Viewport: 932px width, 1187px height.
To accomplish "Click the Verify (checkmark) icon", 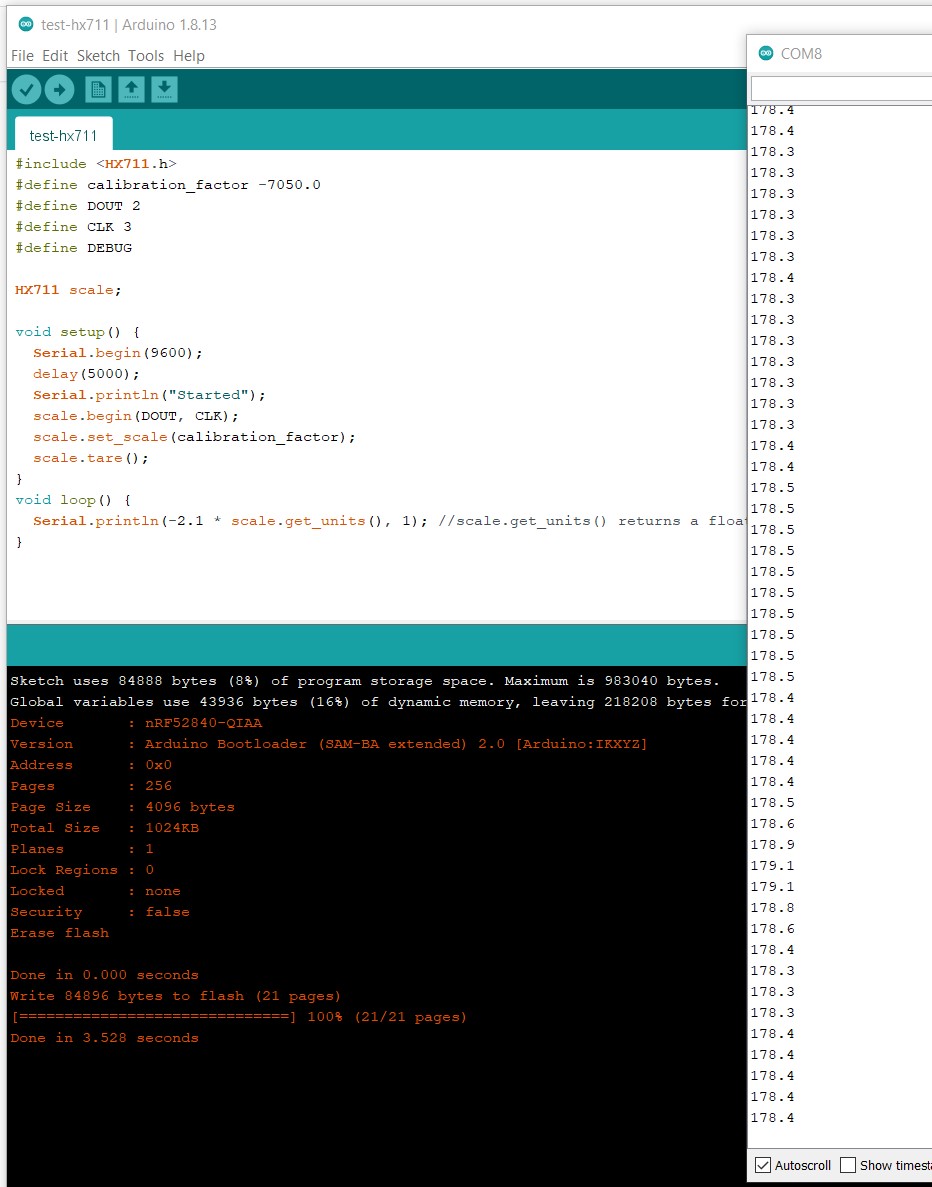I will [x=27, y=89].
